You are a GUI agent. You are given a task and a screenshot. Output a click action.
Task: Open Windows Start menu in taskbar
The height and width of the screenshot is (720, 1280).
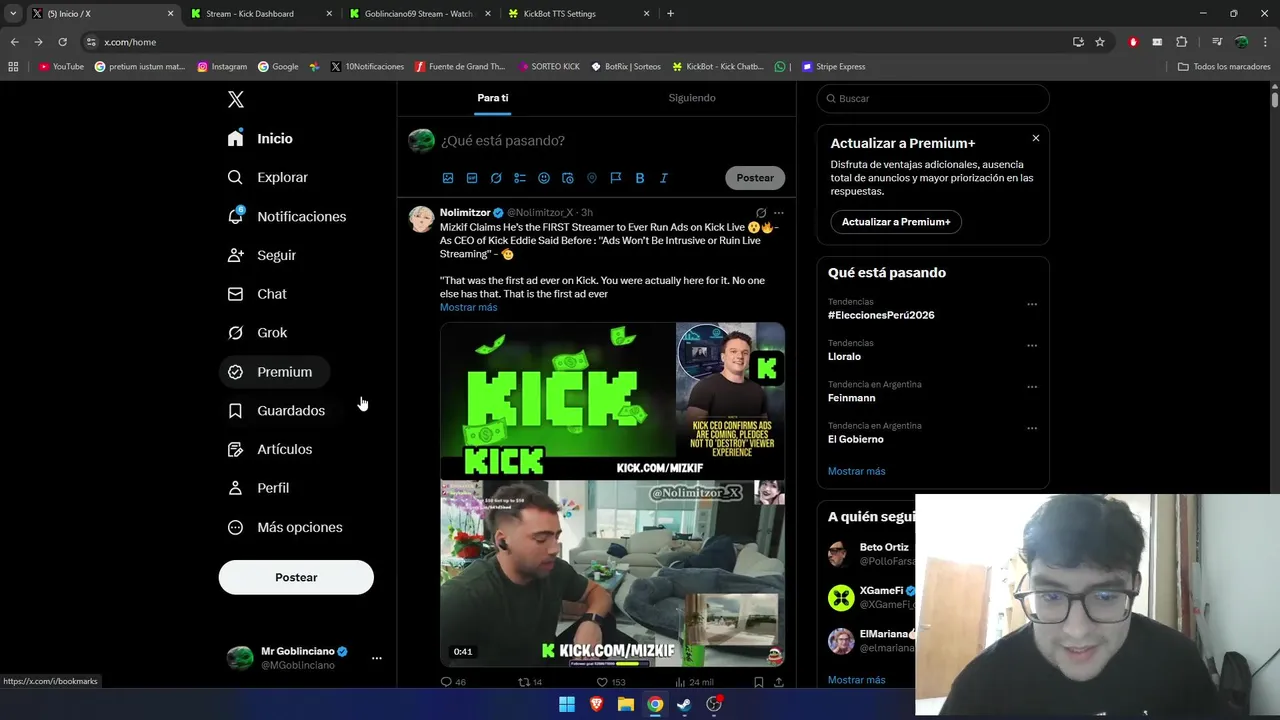567,704
